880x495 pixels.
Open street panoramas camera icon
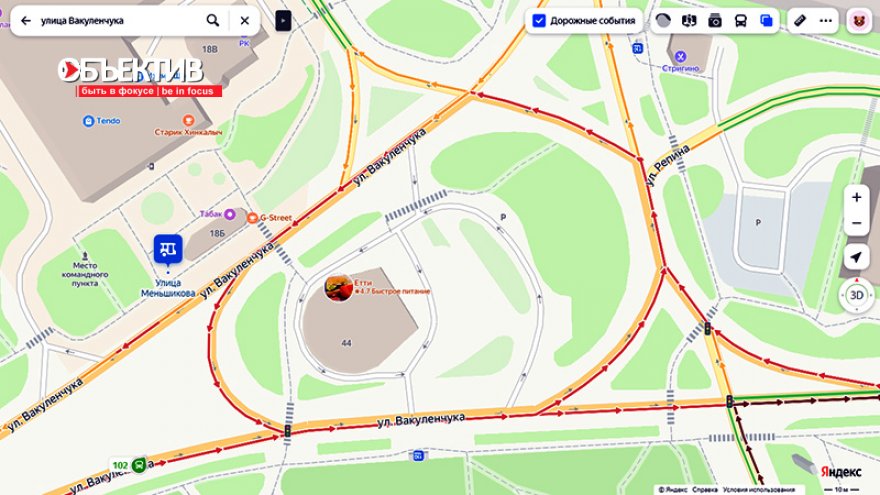tap(714, 21)
